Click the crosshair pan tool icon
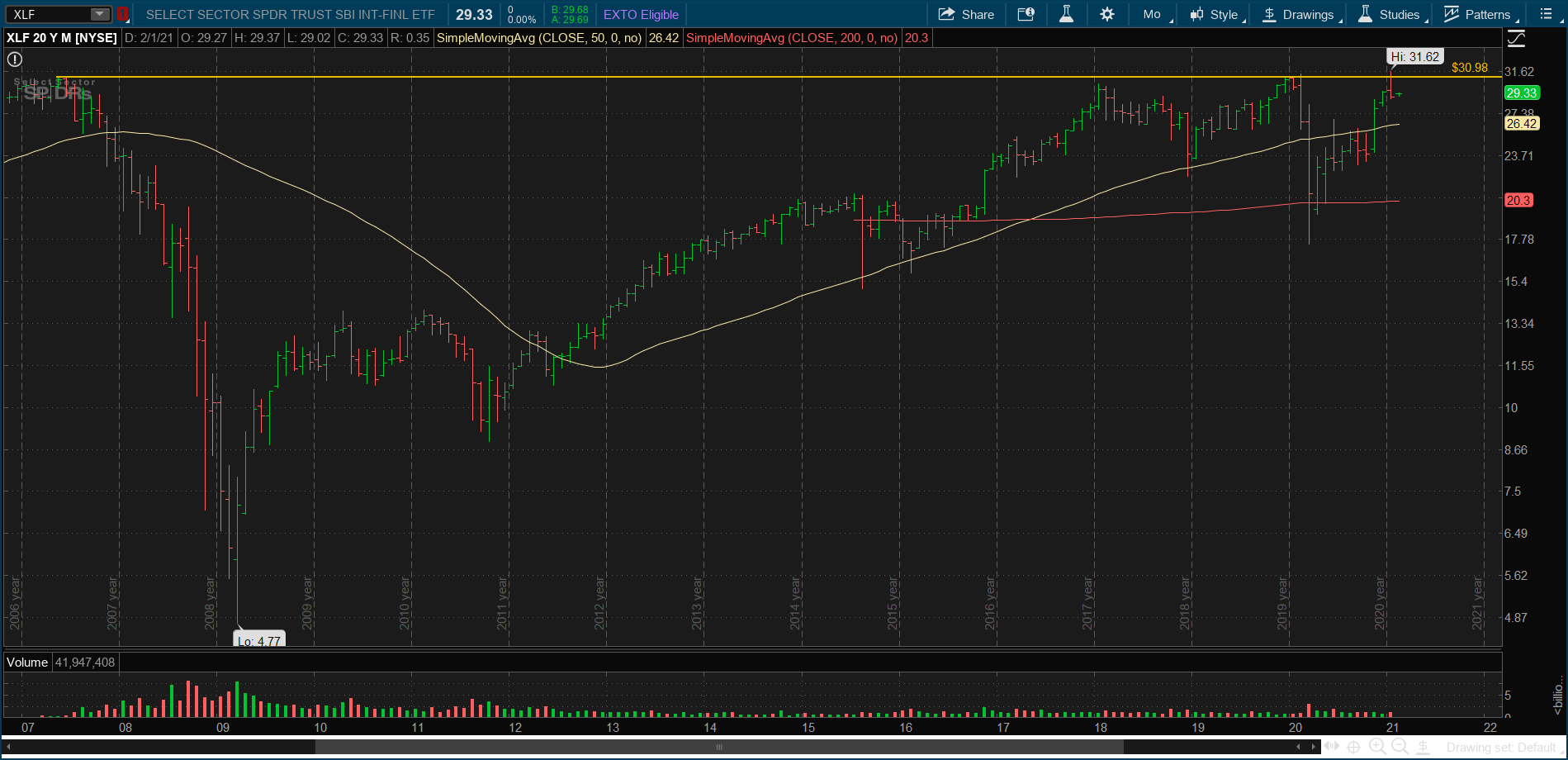The height and width of the screenshot is (760, 1568). (1354, 748)
